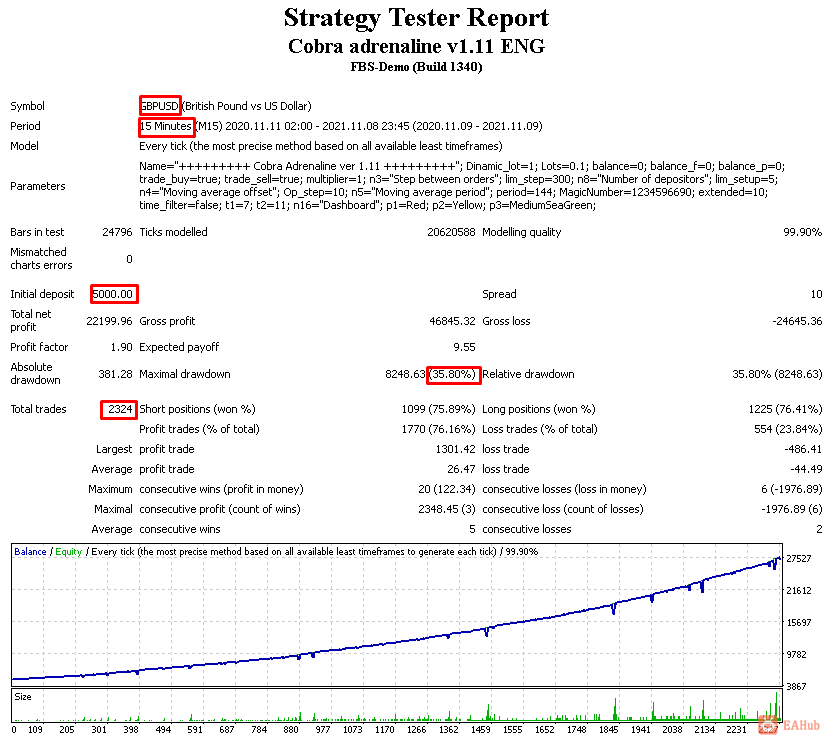This screenshot has height=740, width=829.
Task: Click the 15 Minutes period value
Action: pos(165,126)
